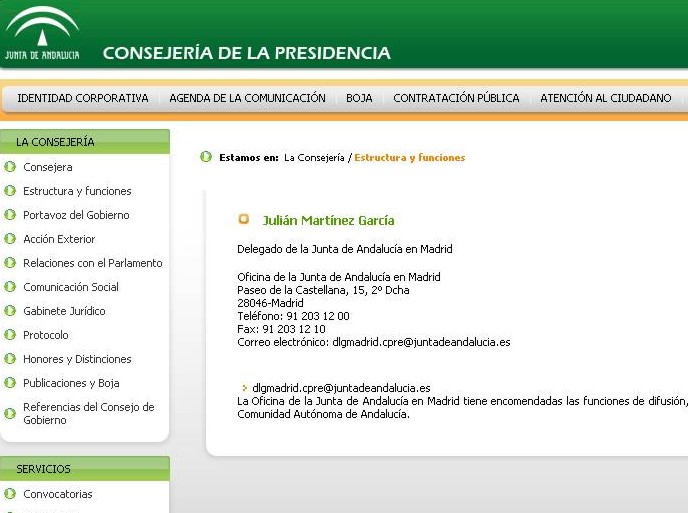Go to Contratación Pública in the top menu
Viewport: 688px width, 513px height.
click(x=456, y=98)
